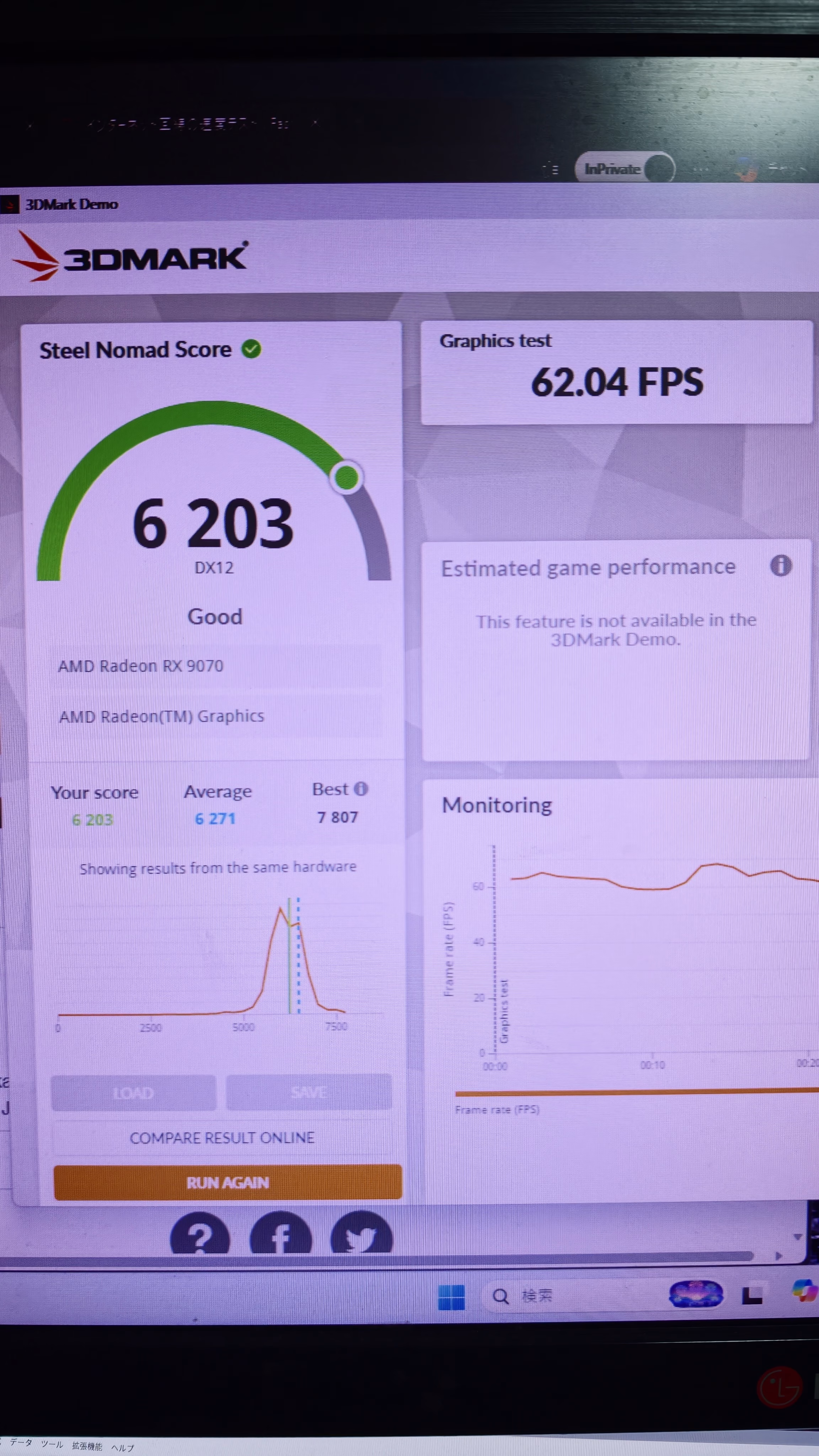Viewport: 819px width, 1456px height.
Task: Open the info icon next to Best score
Action: (360, 788)
